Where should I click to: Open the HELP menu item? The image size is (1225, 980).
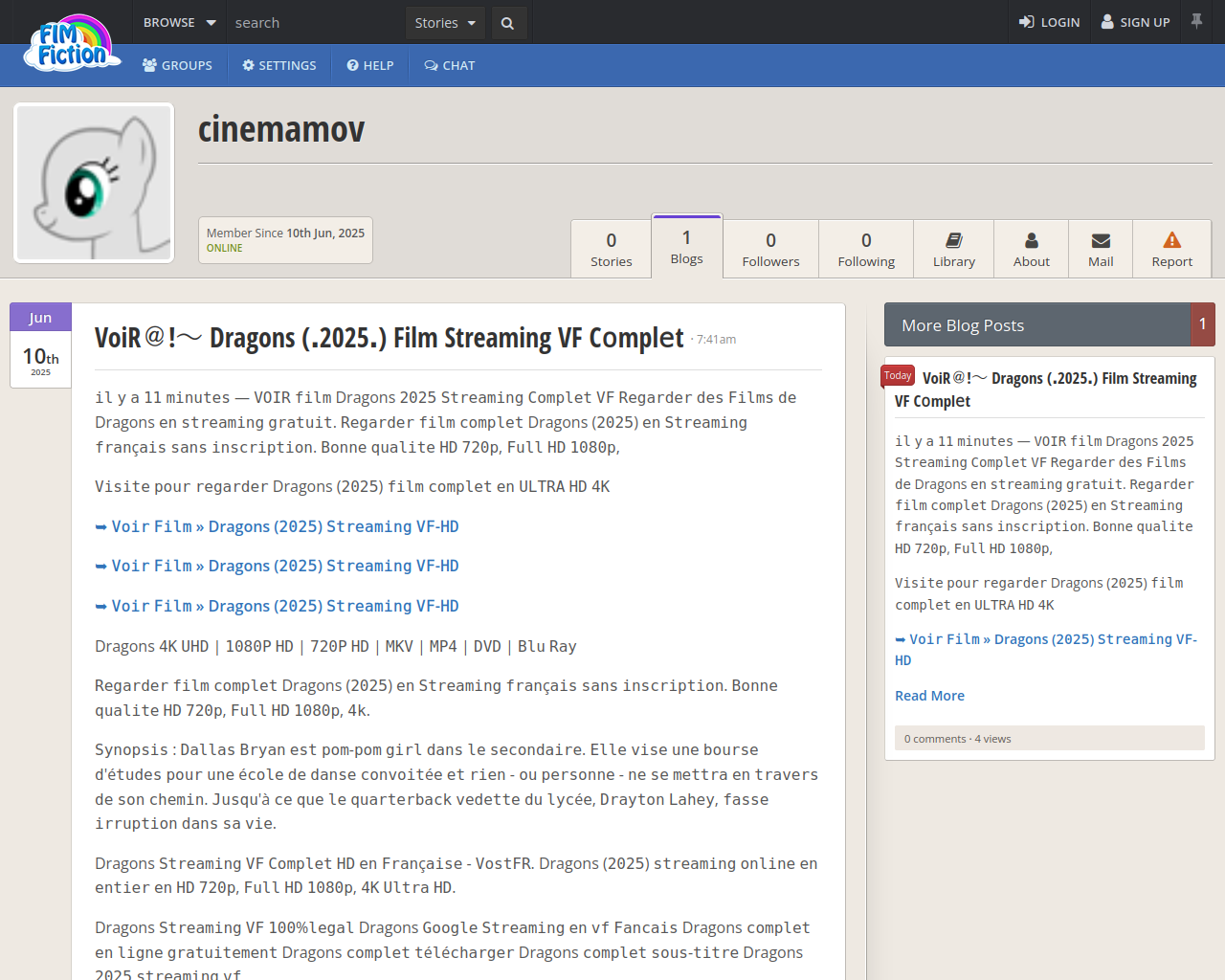[370, 65]
